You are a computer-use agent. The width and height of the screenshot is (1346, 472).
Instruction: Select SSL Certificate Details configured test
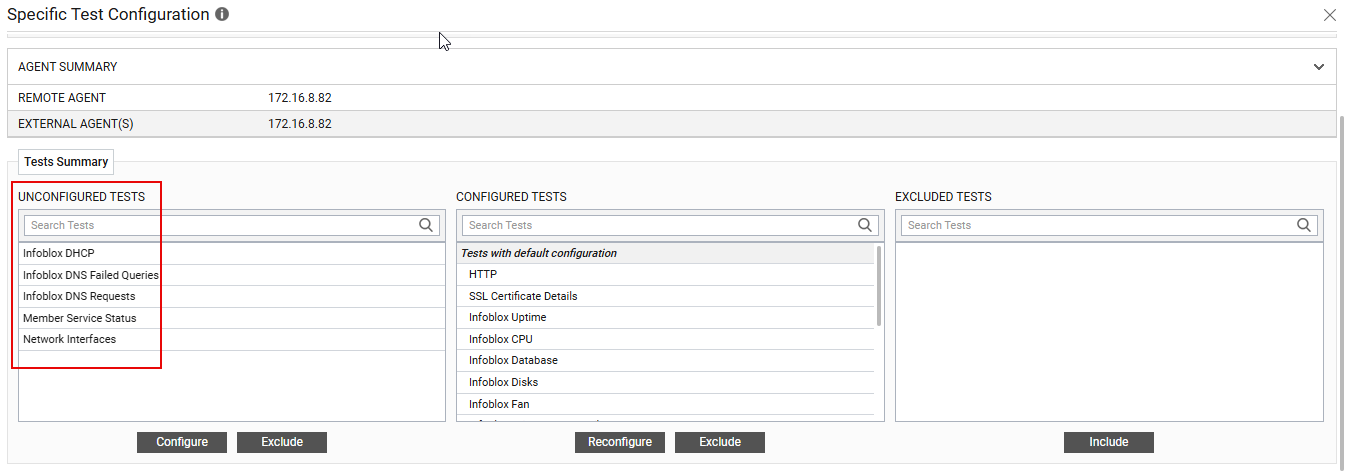pos(523,296)
